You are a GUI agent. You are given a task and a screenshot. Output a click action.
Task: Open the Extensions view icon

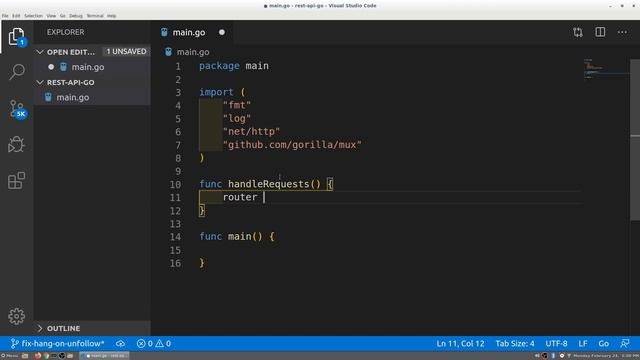[16, 180]
